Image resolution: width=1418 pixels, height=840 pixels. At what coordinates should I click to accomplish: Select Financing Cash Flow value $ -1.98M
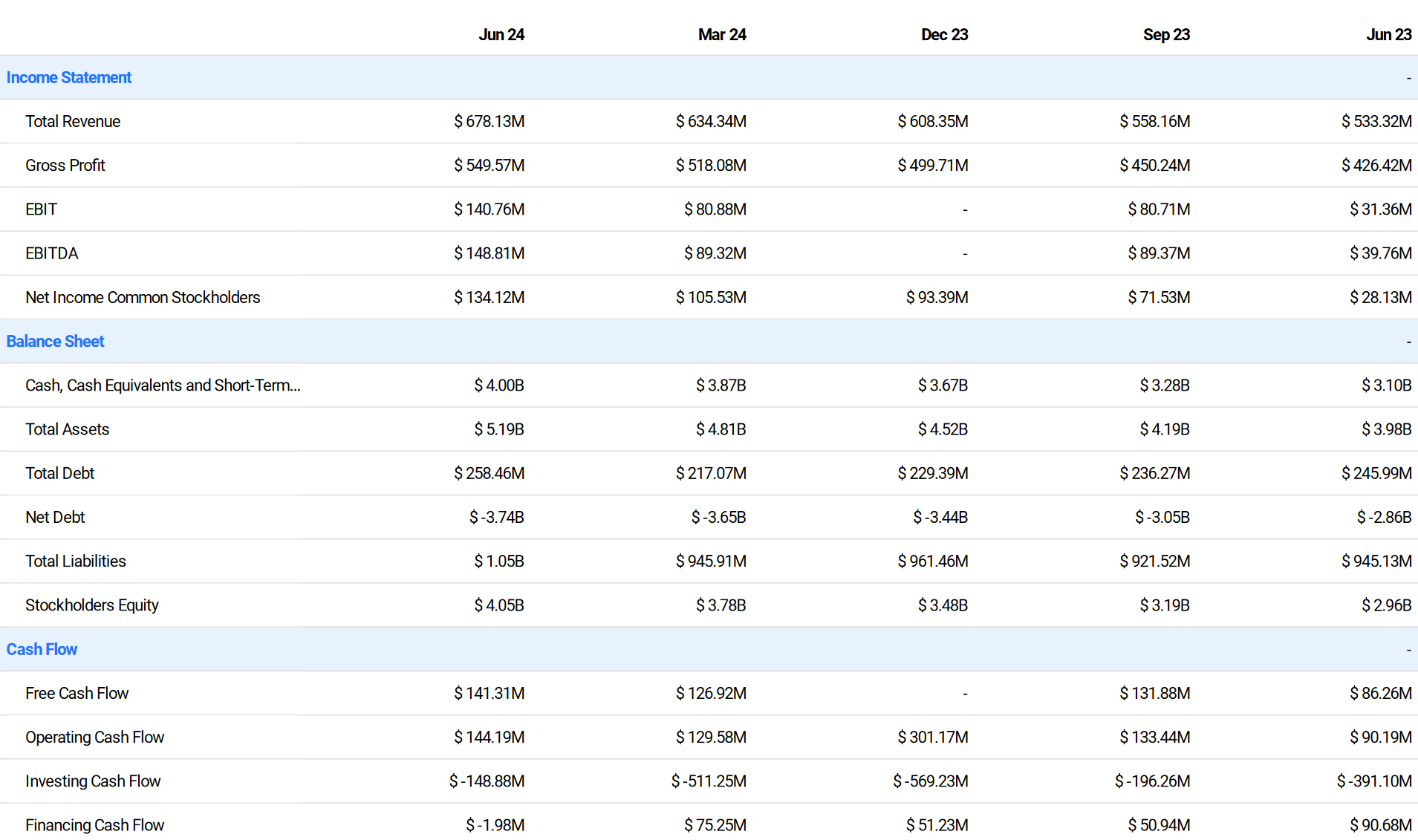point(495,824)
